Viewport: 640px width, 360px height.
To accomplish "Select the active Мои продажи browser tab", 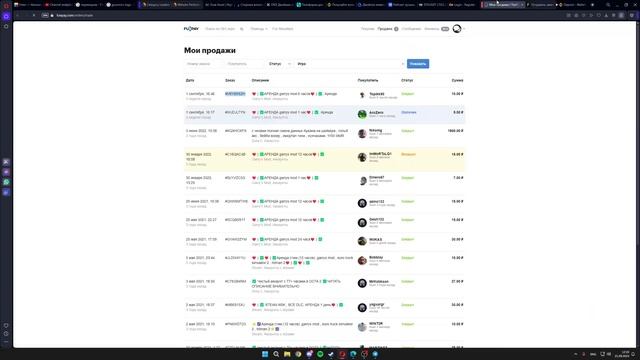I will [503, 4].
